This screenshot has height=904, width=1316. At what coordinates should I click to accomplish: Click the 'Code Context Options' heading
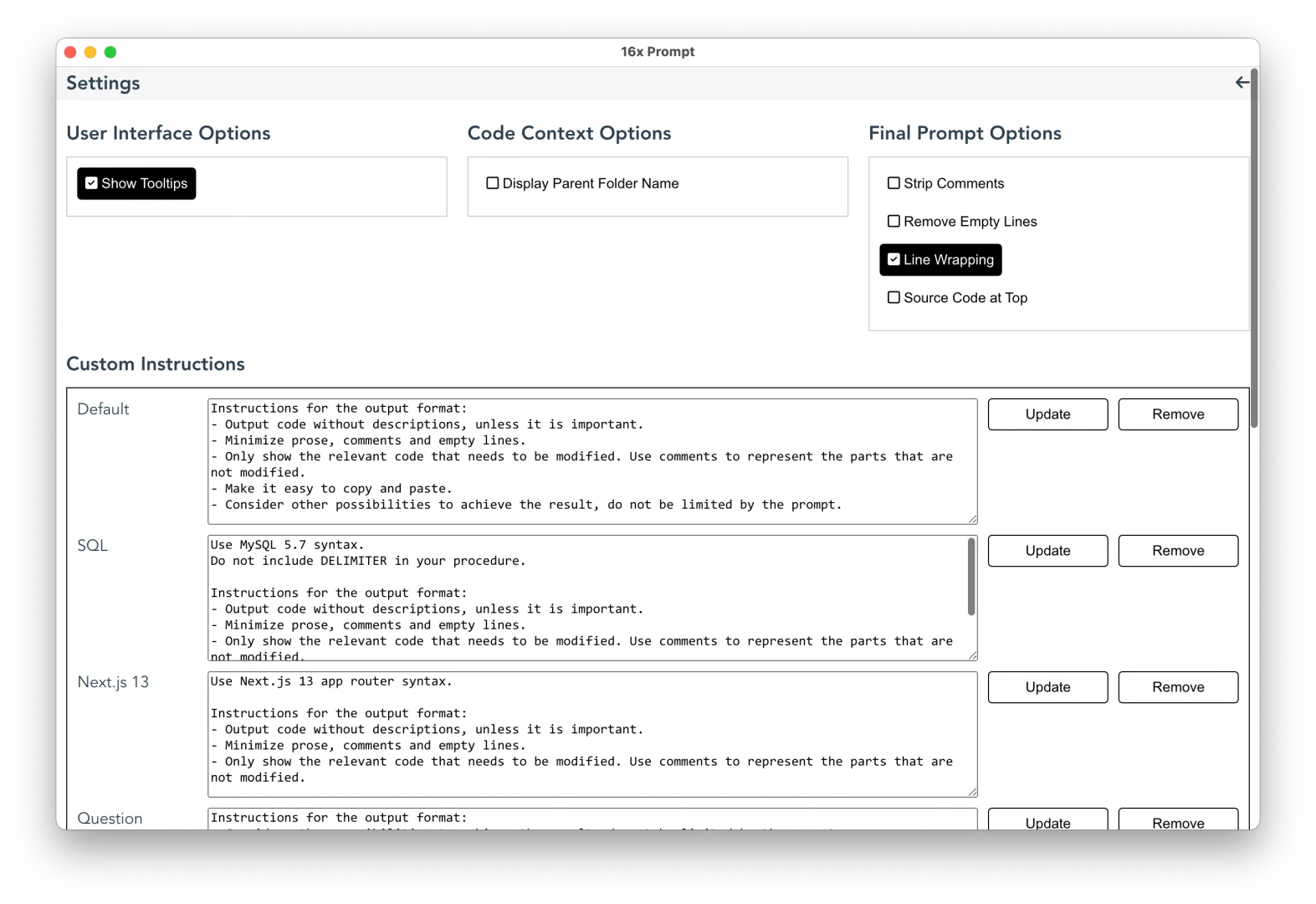tap(569, 133)
